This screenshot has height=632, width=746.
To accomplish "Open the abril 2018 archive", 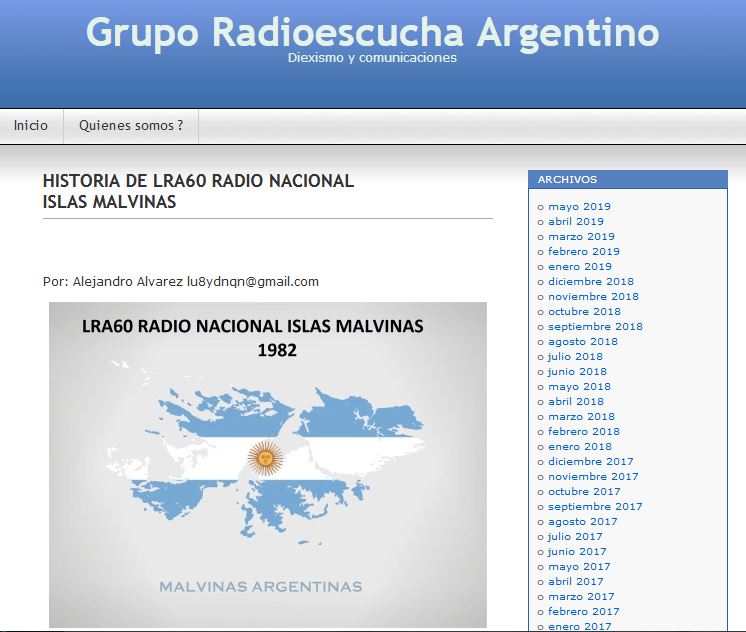I will point(576,402).
